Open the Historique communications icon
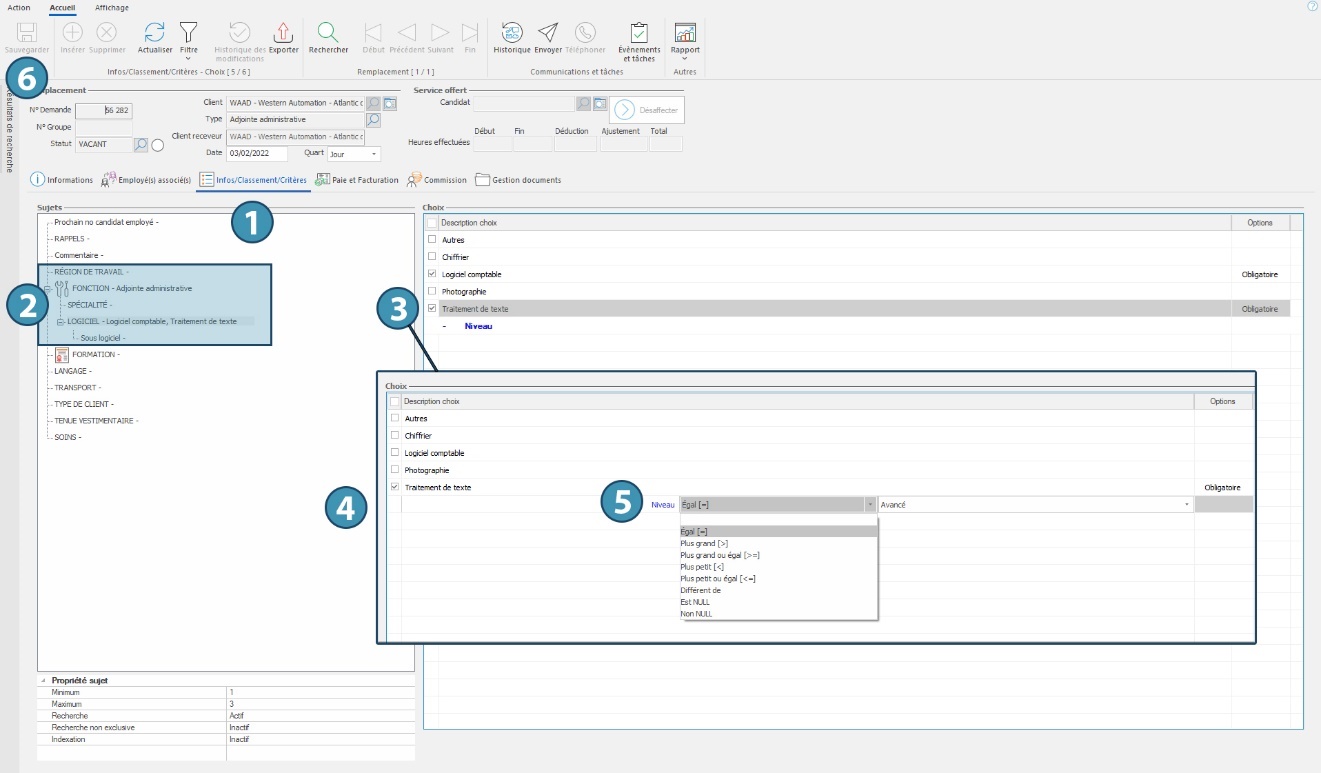The width and height of the screenshot is (1321, 773). 512,33
